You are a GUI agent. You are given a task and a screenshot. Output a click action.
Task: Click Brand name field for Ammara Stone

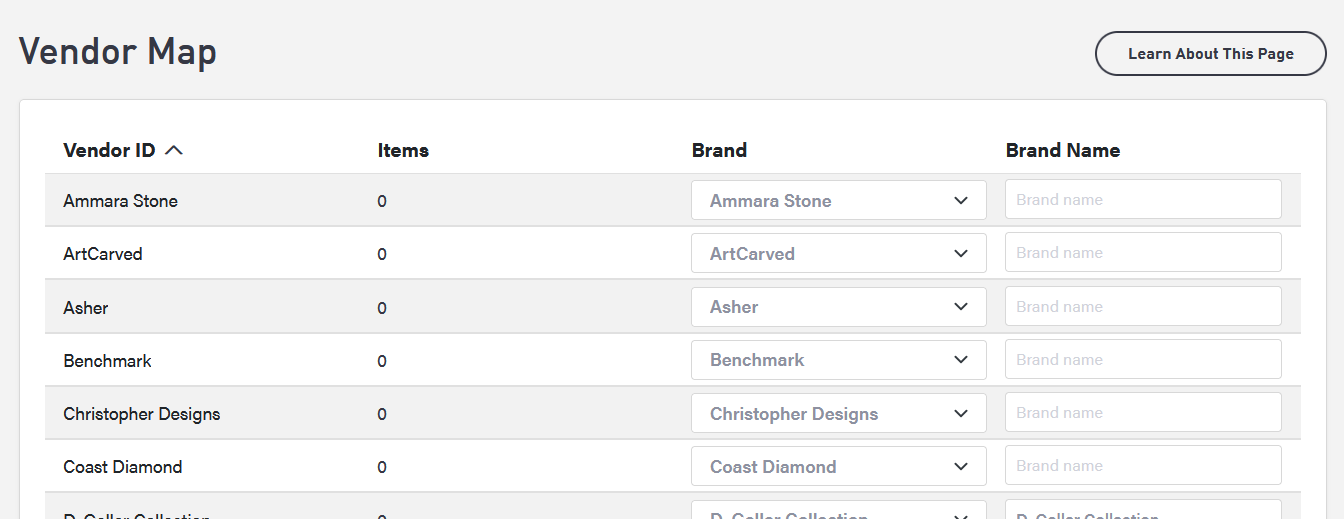click(x=1142, y=200)
